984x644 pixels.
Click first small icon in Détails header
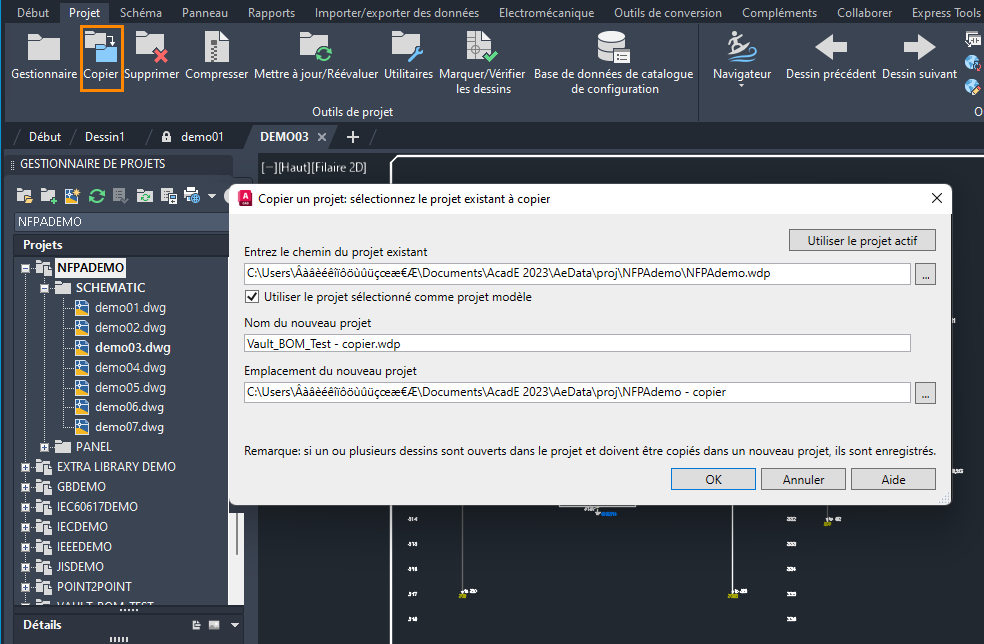click(196, 625)
